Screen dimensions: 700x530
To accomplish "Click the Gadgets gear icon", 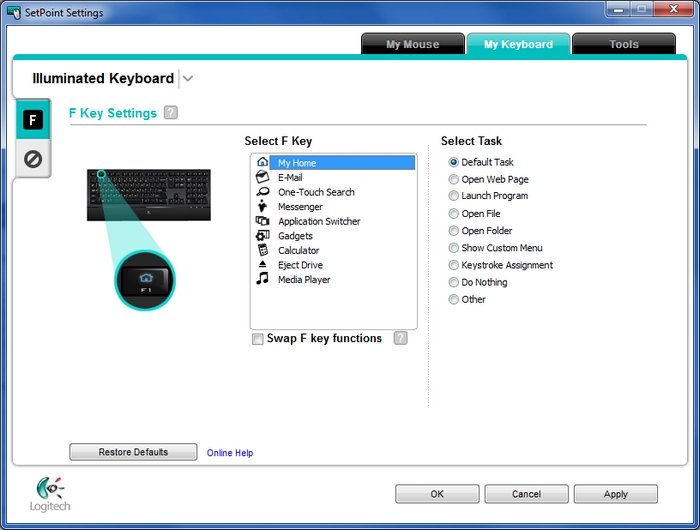I will [262, 235].
